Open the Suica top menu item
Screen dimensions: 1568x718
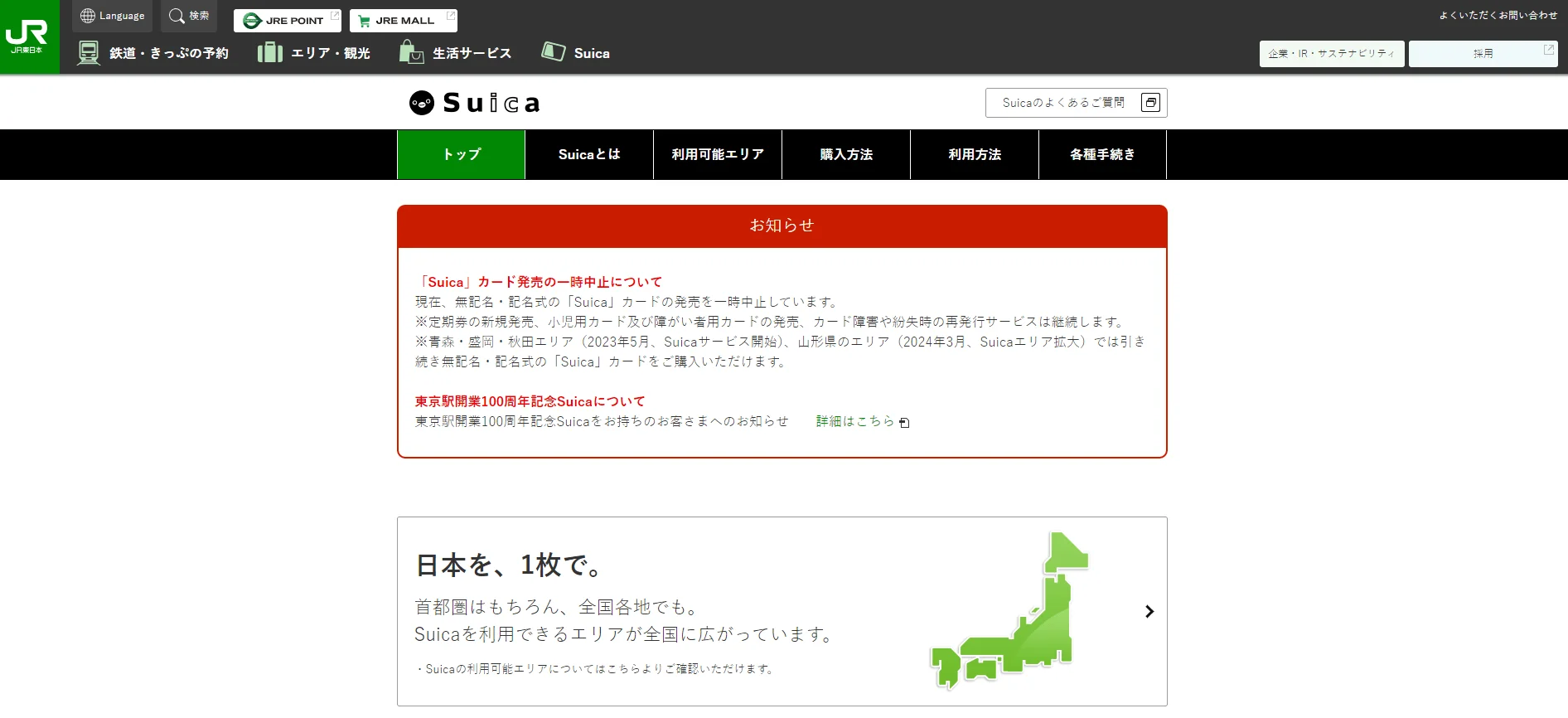(x=592, y=53)
